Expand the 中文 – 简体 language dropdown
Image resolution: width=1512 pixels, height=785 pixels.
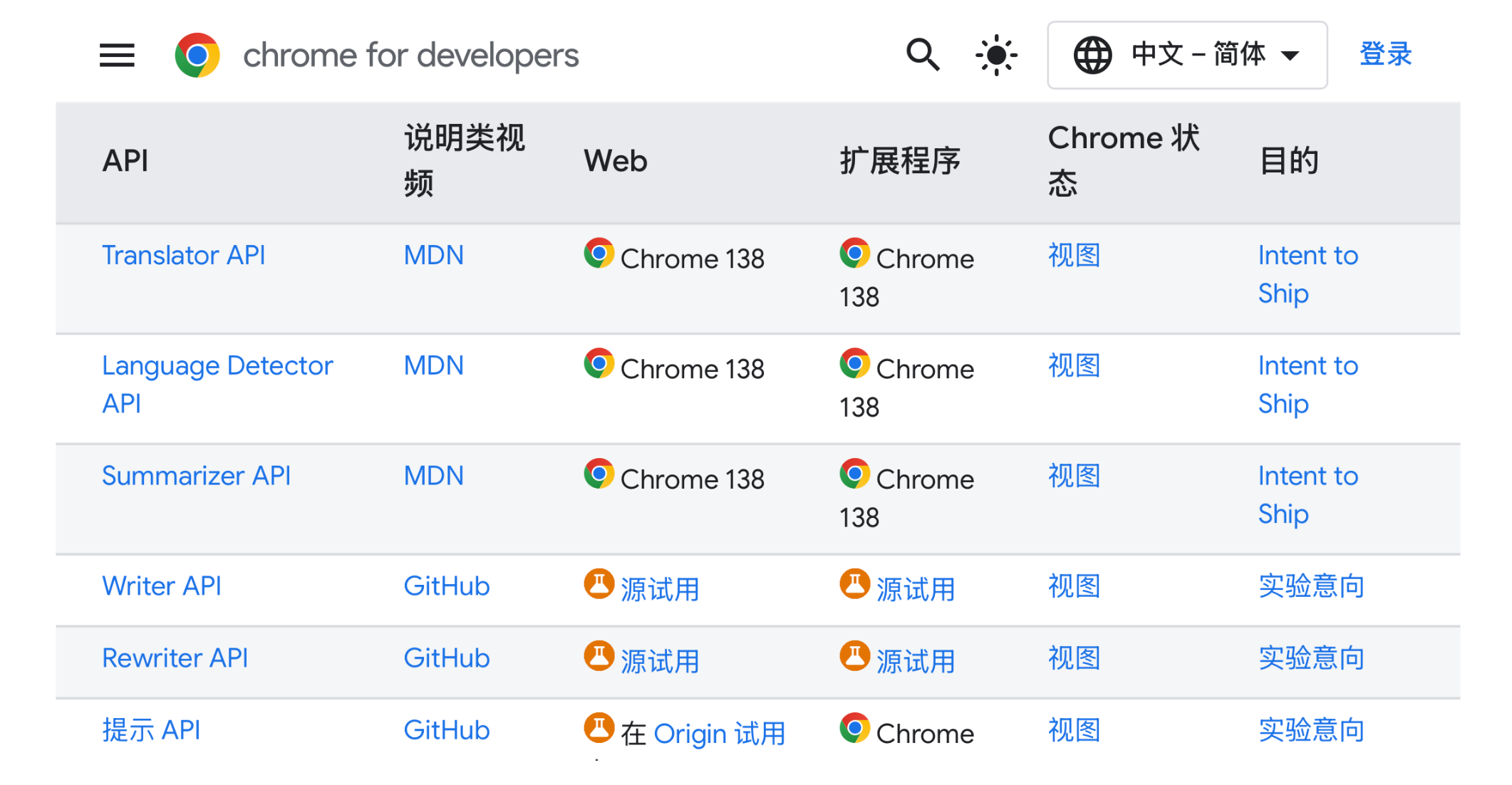click(x=1197, y=55)
